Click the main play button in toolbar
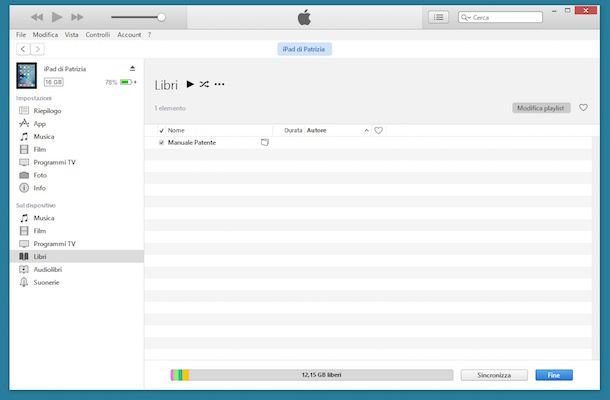610x400 pixels. 57,17
